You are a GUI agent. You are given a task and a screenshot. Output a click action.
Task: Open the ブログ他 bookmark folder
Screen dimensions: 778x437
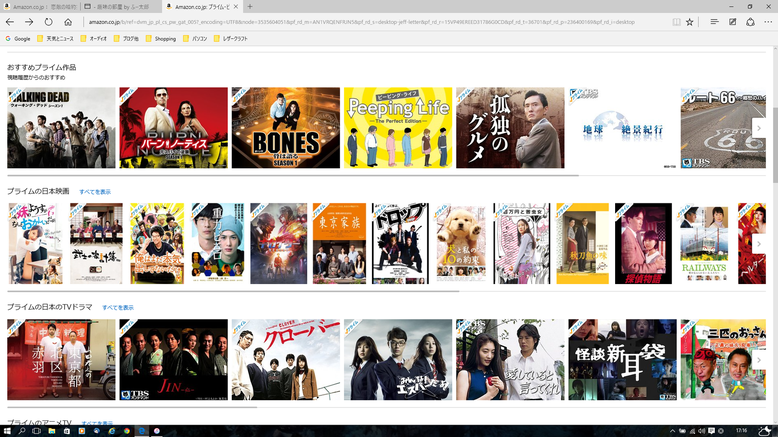tap(126, 38)
